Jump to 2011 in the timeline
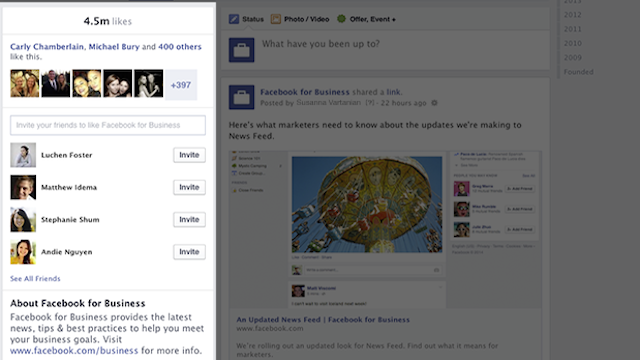This screenshot has height=360, width=640. pyautogui.click(x=572, y=29)
